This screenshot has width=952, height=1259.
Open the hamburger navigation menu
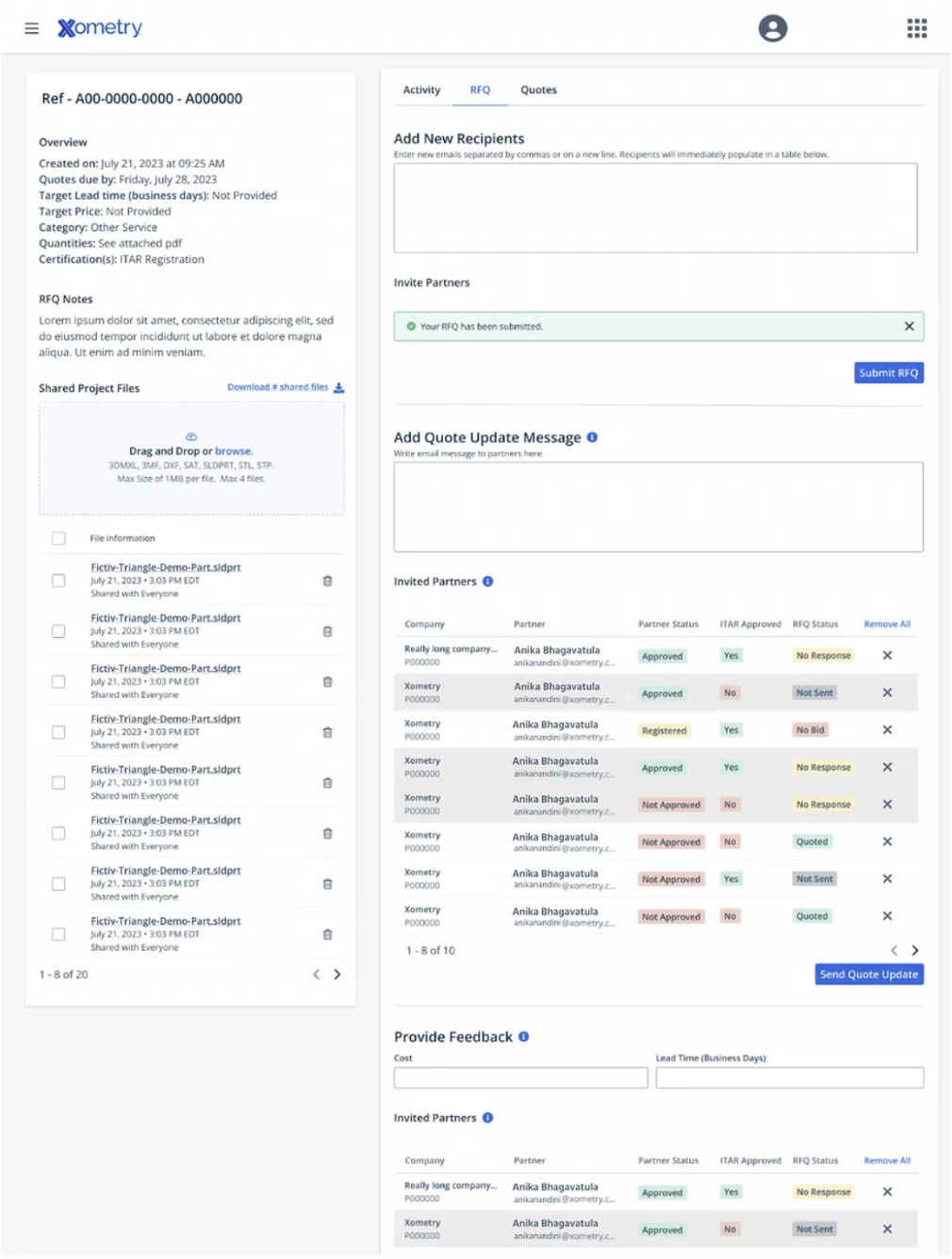[31, 28]
